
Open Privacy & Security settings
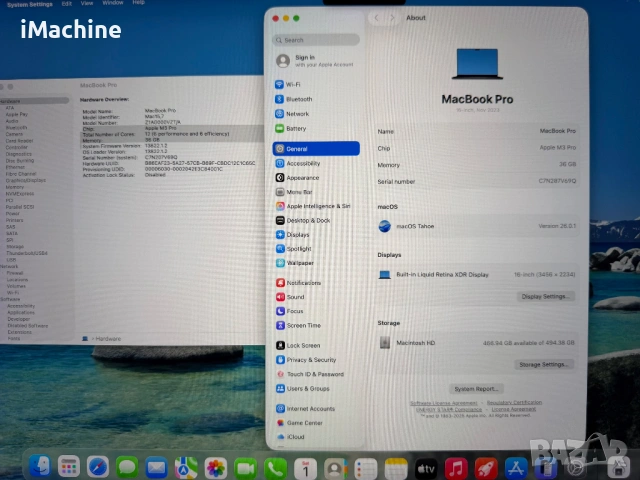pyautogui.click(x=306, y=360)
